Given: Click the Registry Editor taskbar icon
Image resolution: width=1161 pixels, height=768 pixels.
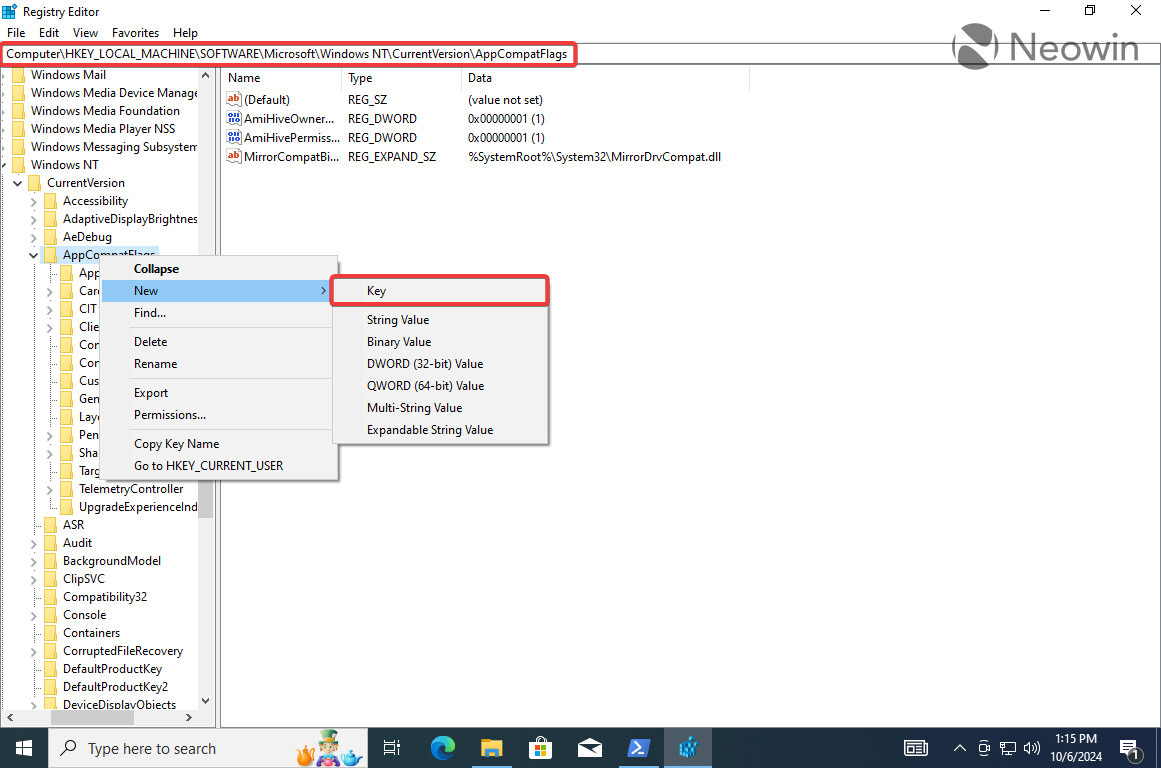Looking at the screenshot, I should click(x=688, y=748).
